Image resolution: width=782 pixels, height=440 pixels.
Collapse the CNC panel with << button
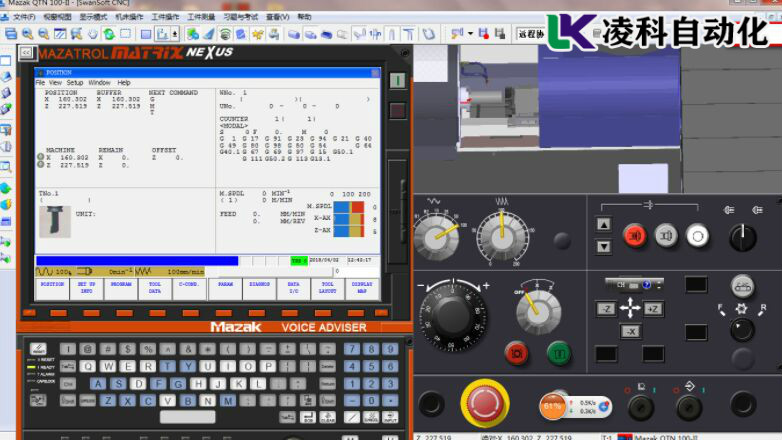(x=26, y=52)
